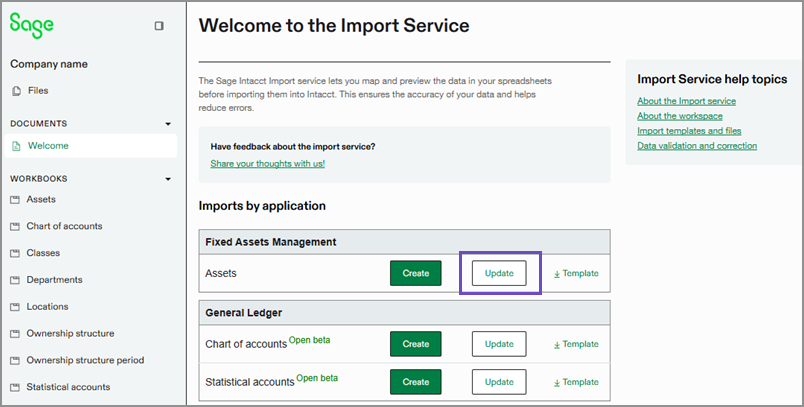804x407 pixels.
Task: Collapse the sidebar panel icon
Action: click(159, 26)
